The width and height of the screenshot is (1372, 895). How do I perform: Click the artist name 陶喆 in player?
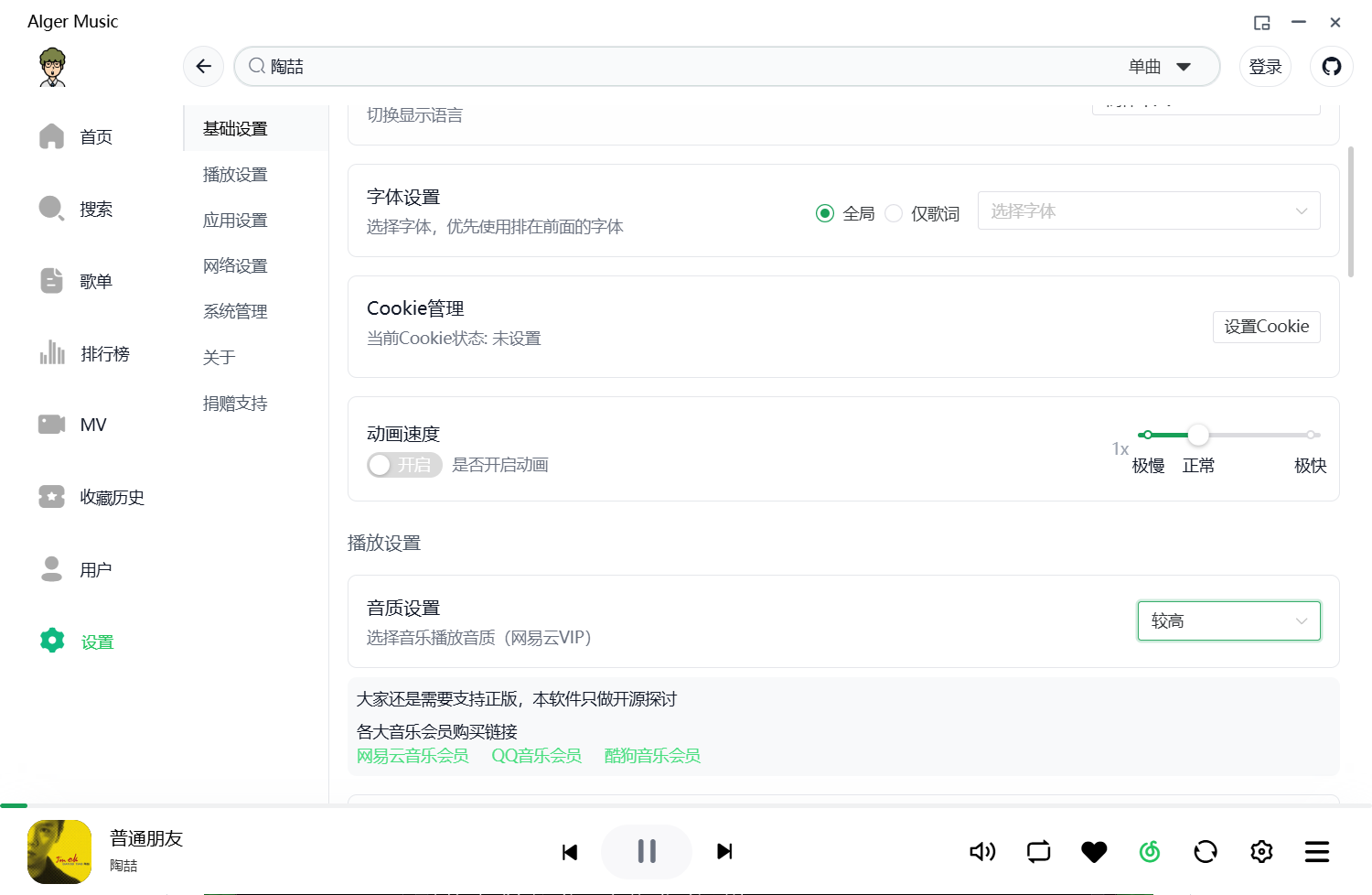[x=123, y=866]
